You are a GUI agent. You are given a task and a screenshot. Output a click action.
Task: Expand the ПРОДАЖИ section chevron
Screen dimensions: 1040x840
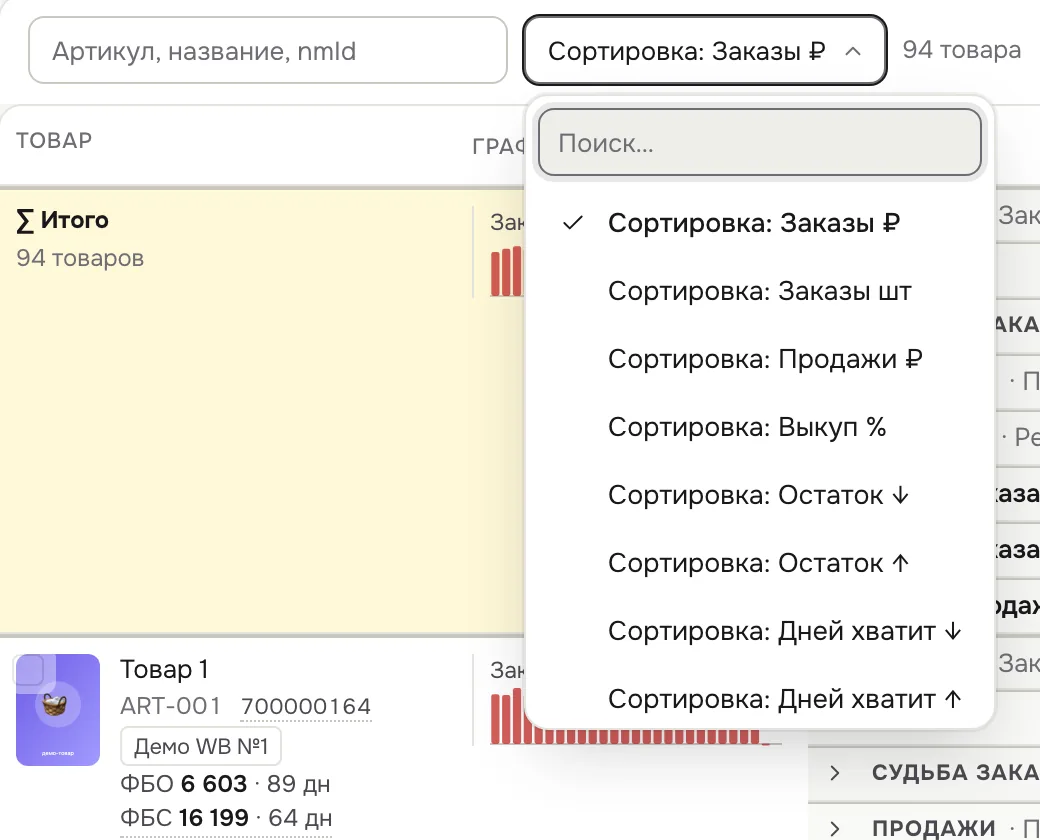[x=835, y=828]
